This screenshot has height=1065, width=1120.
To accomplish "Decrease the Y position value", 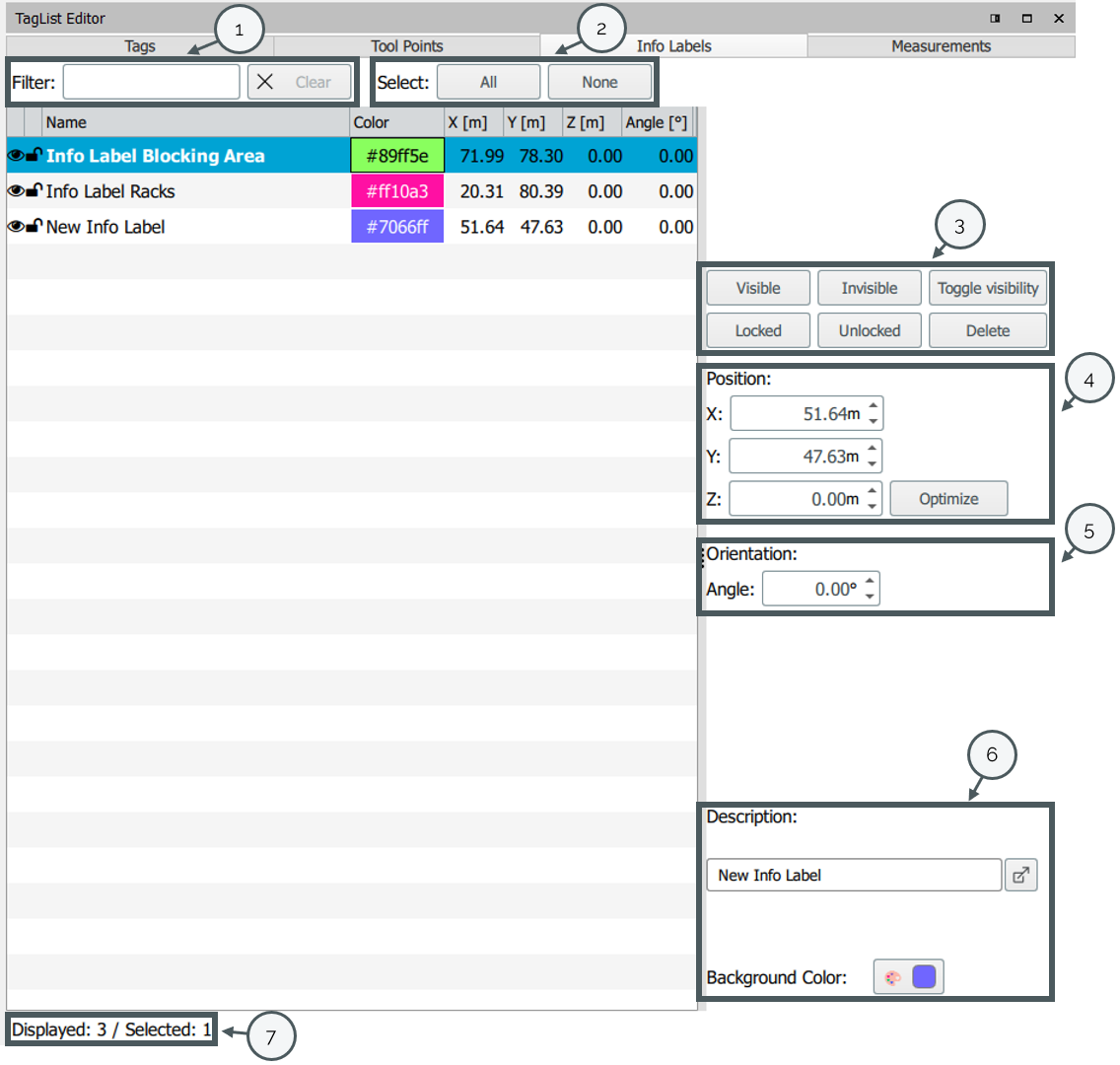I will (873, 463).
